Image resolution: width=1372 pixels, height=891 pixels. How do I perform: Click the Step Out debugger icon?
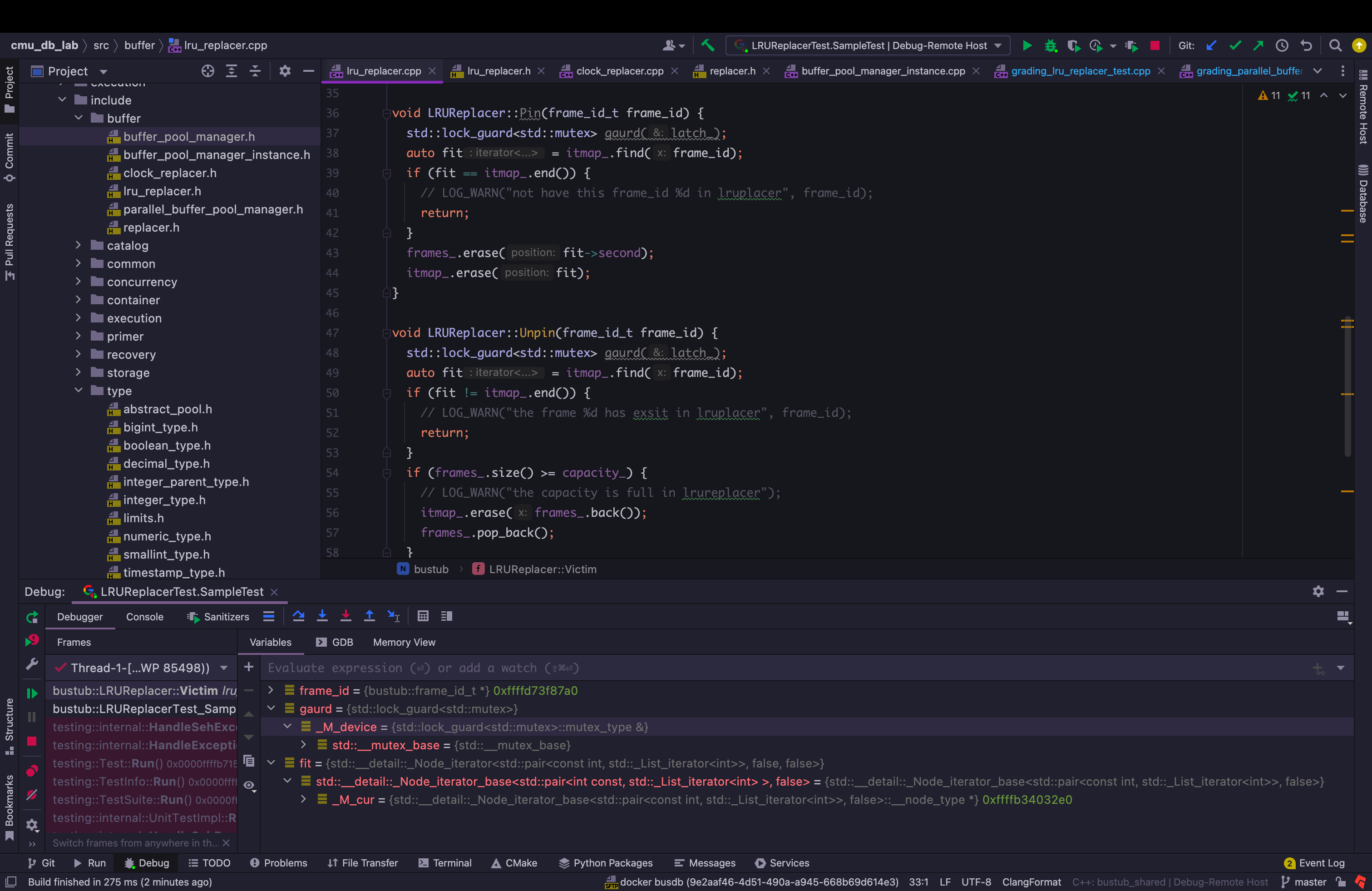point(370,616)
